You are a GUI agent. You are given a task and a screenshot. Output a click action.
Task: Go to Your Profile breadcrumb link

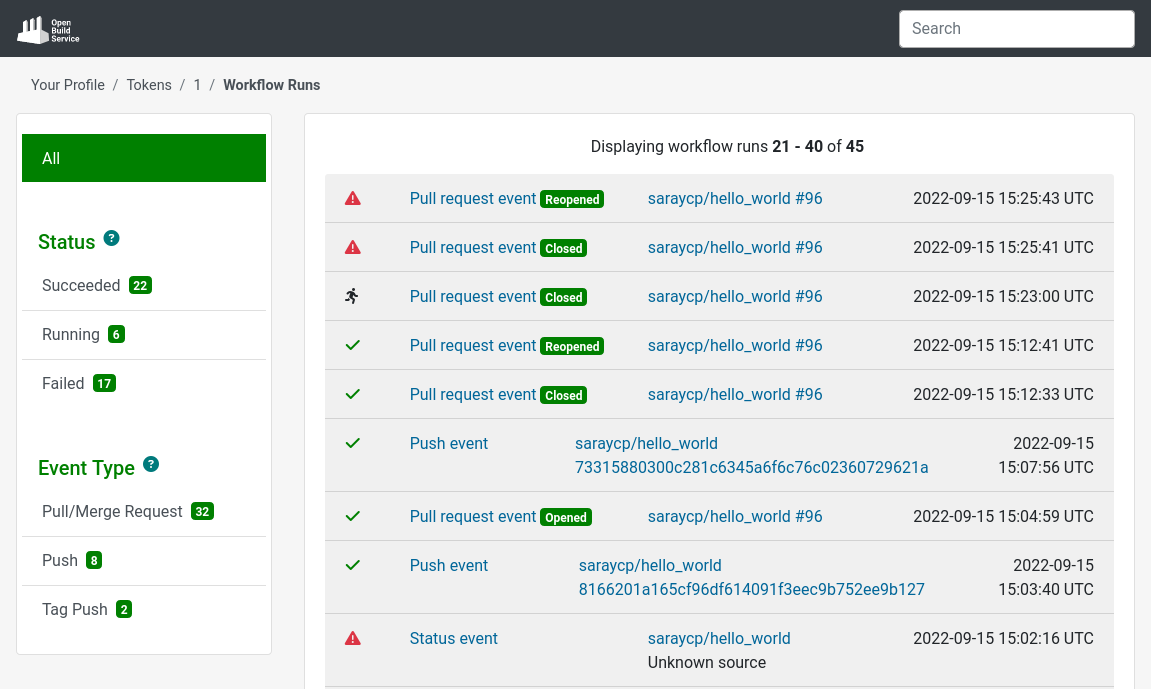pyautogui.click(x=68, y=85)
